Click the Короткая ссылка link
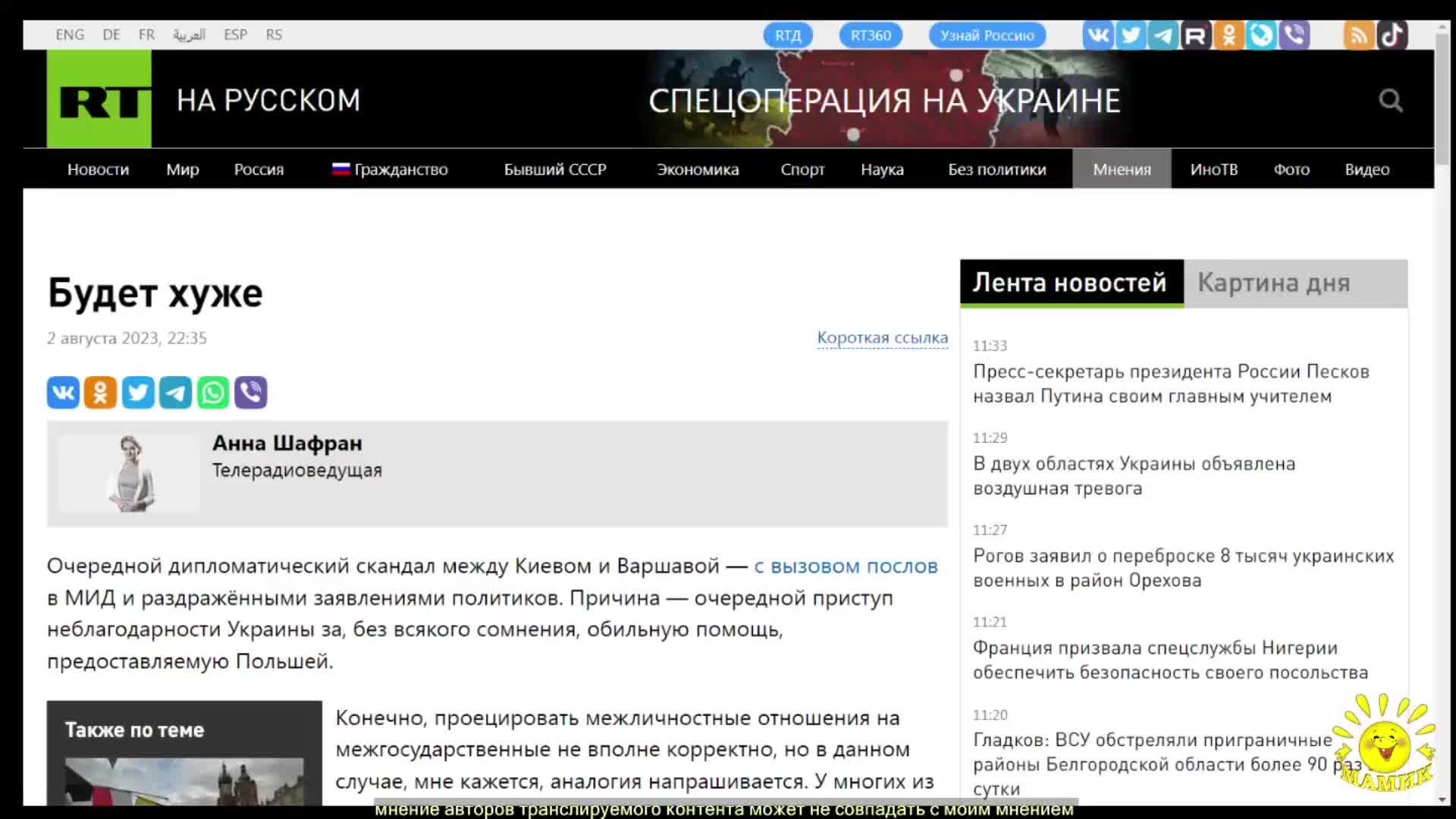Screen dimensions: 1456x819 click(881, 337)
